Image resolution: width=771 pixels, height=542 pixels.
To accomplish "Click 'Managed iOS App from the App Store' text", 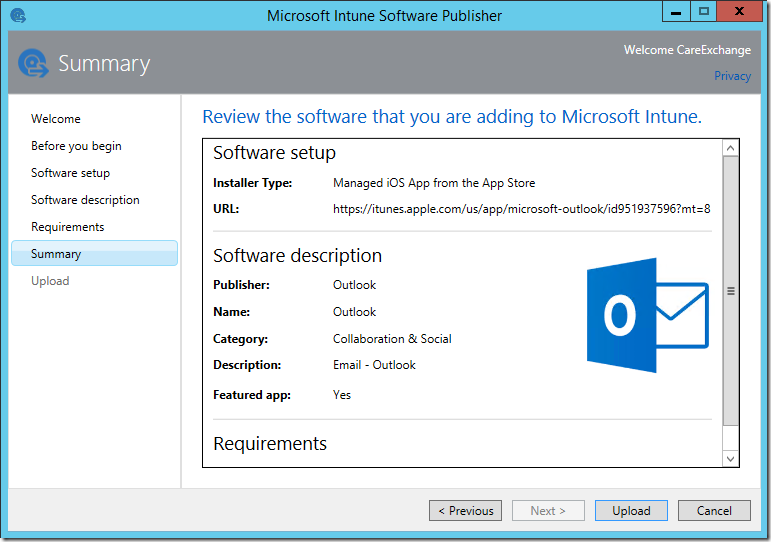I will coord(434,183).
